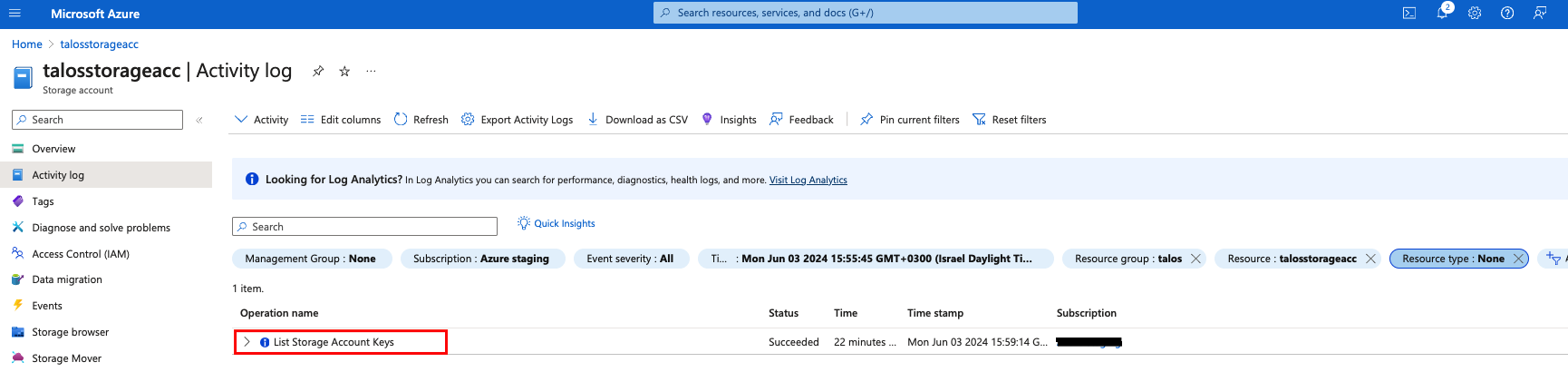Open the top bar feedback icon
Image resolution: width=1568 pixels, height=372 pixels.
(x=1540, y=14)
